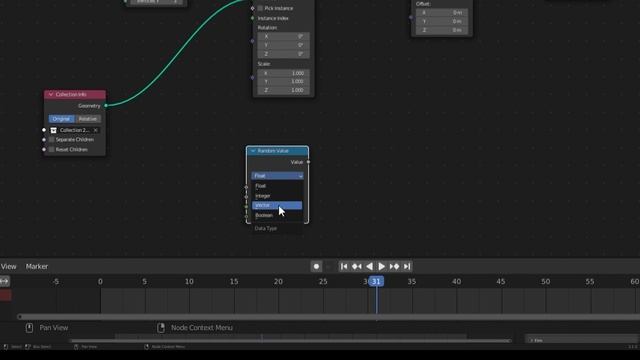Click frame 0 on timeline ruler
Screen dimensions: 640x360
click(100, 282)
